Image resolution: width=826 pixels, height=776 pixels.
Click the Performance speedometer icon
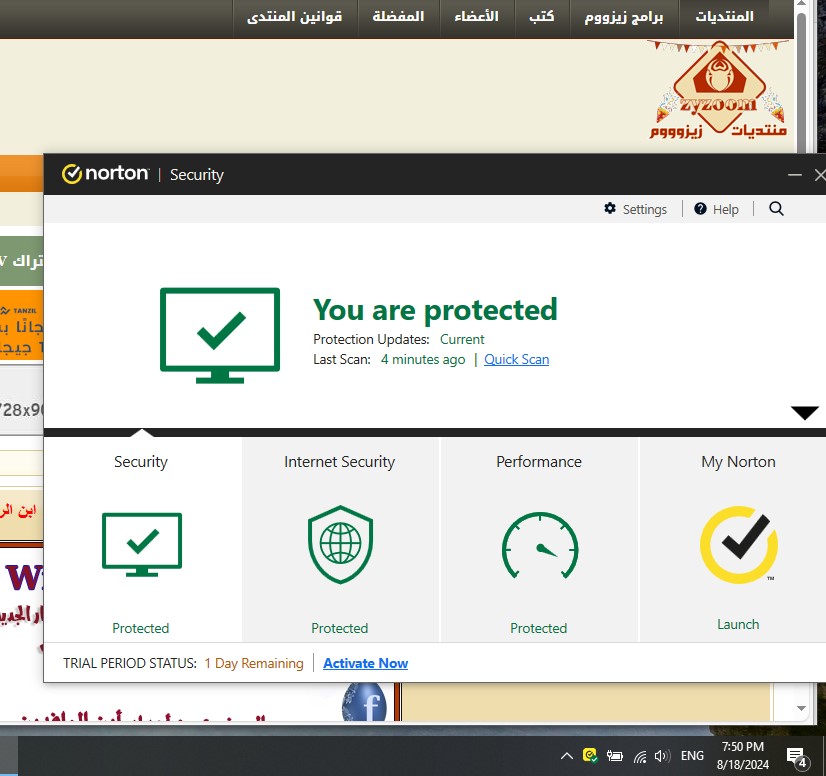tap(540, 545)
